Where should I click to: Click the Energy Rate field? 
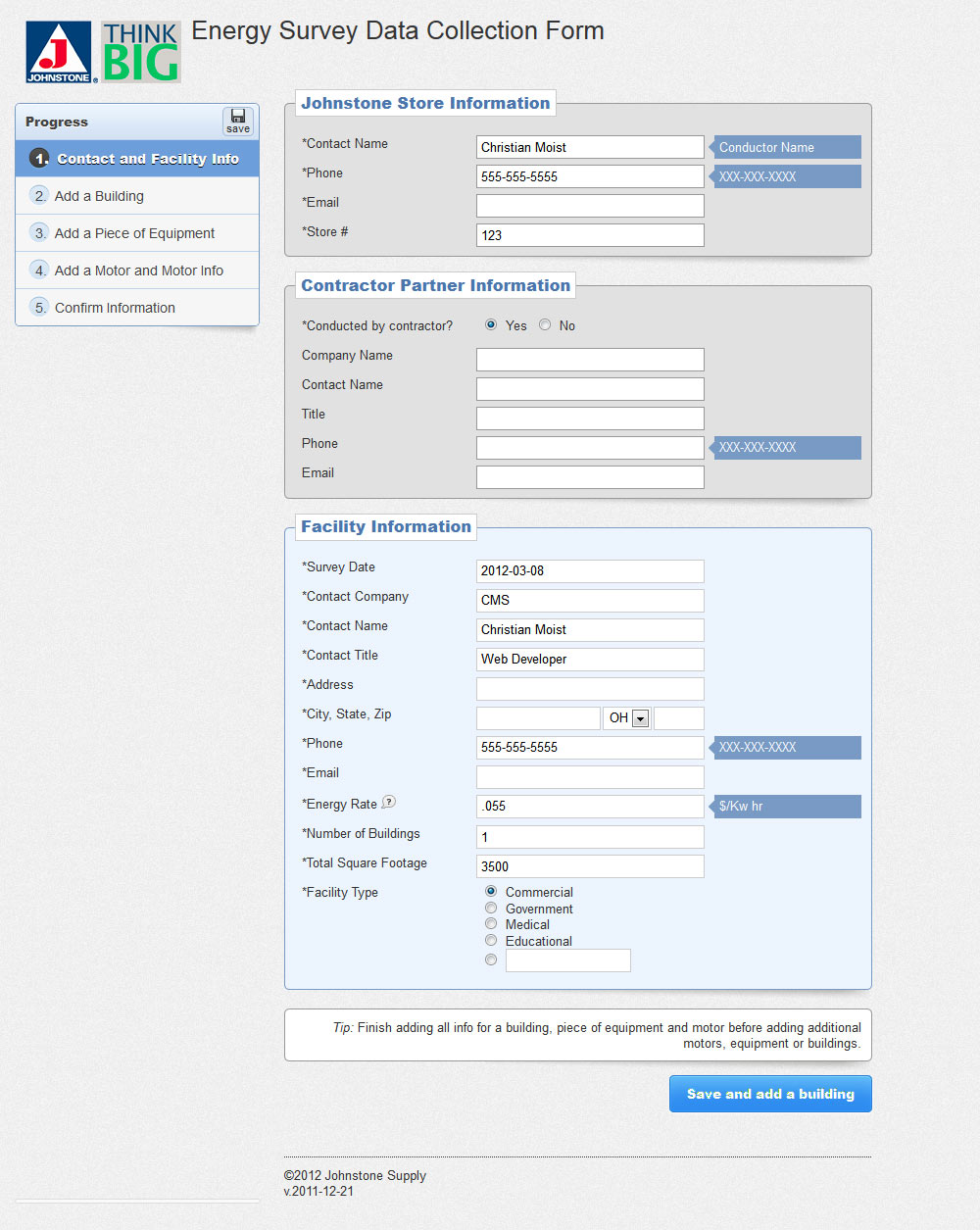click(590, 807)
